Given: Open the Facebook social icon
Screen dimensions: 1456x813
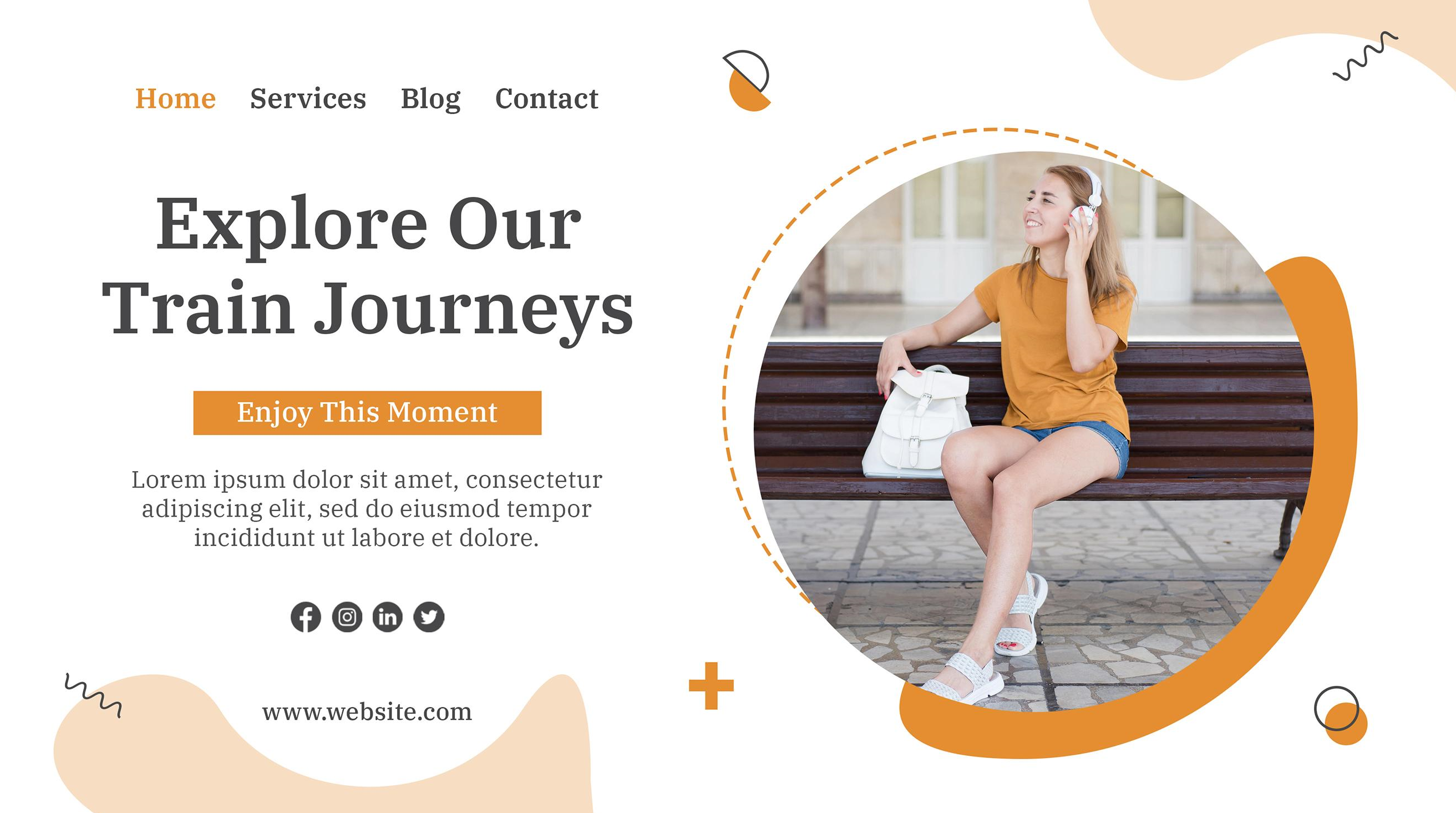Looking at the screenshot, I should pos(306,617).
